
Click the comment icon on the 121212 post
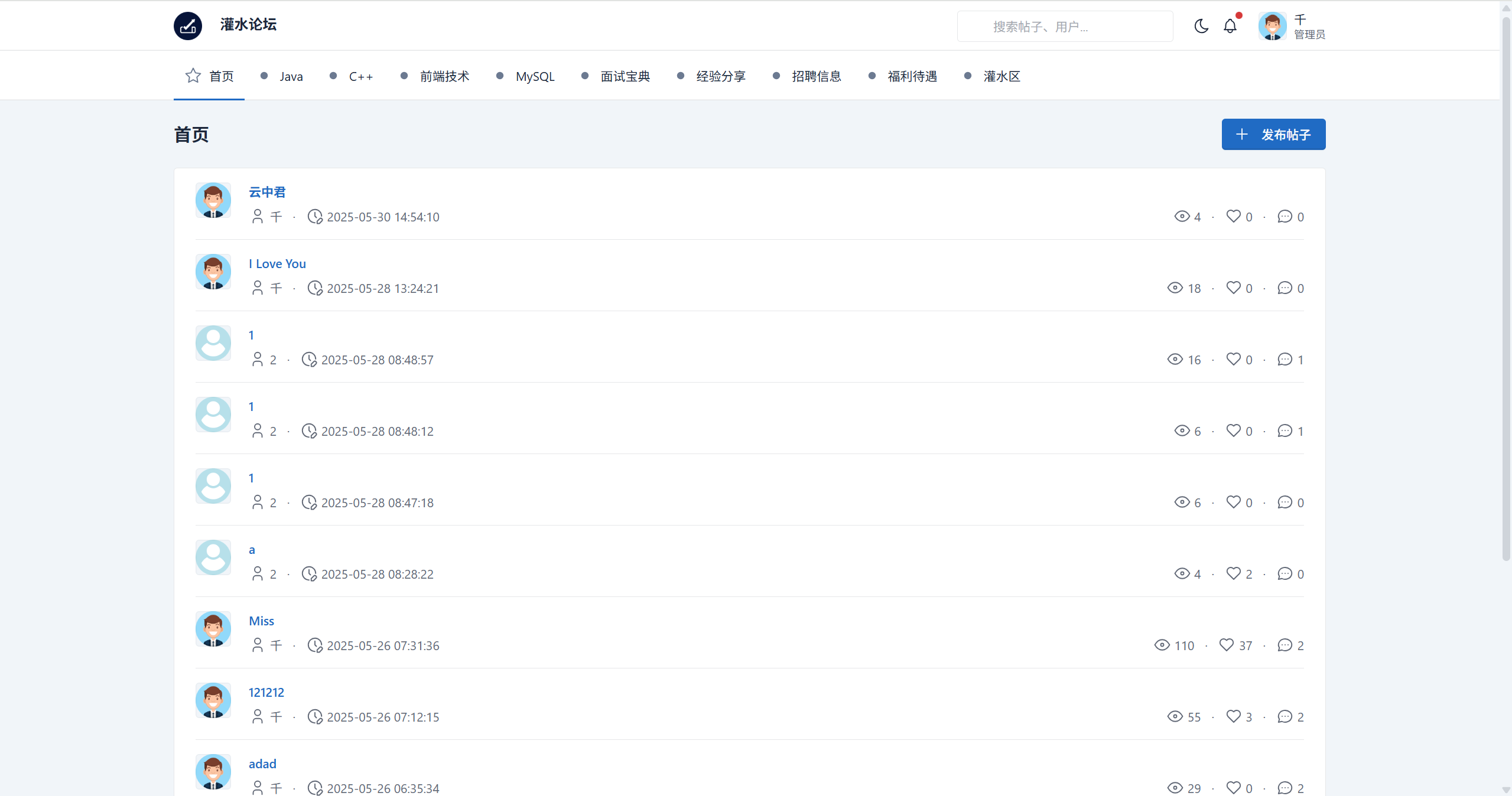click(x=1285, y=716)
